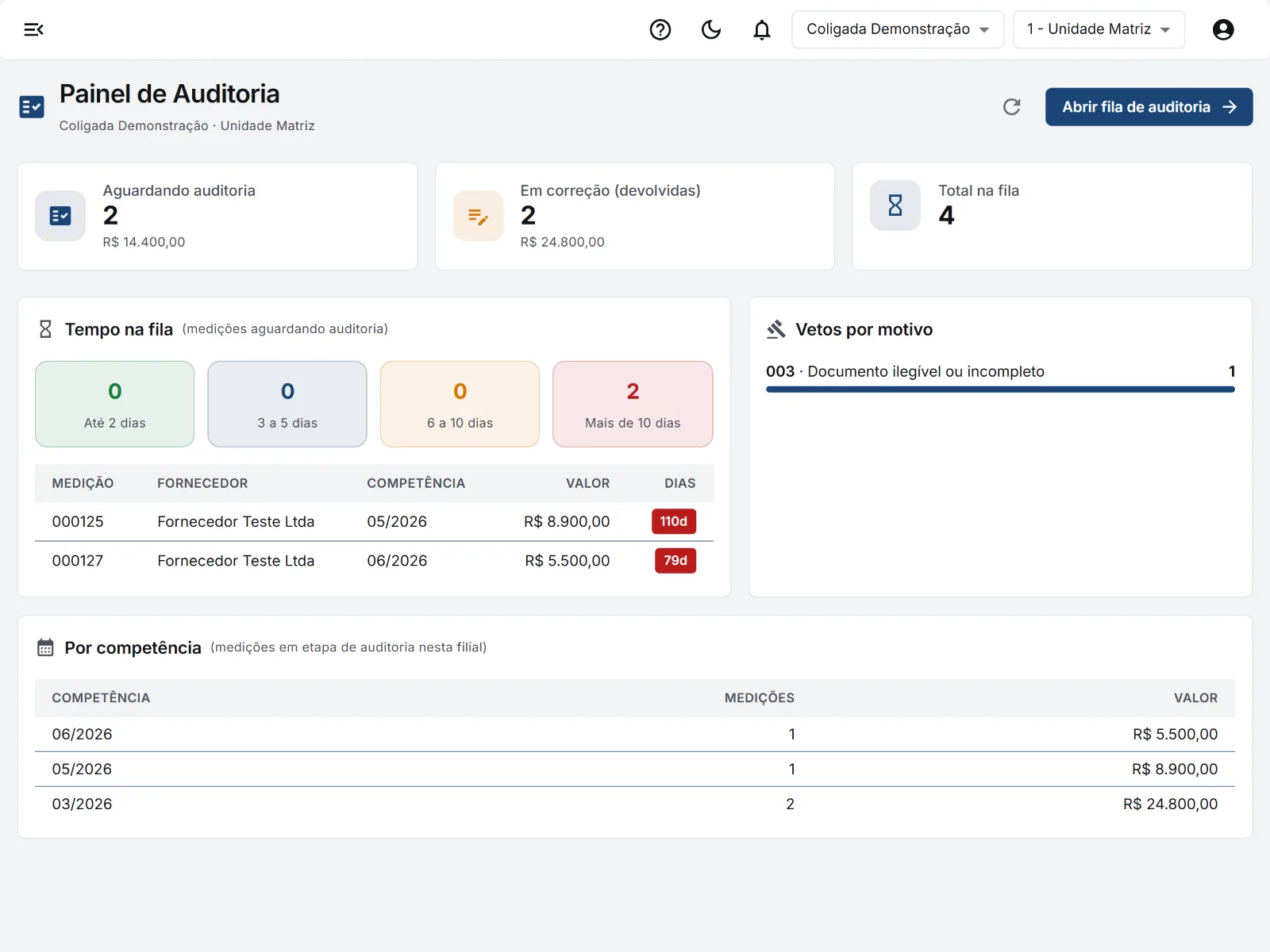Click the hourglass icon beside Tempo na fila
This screenshot has height=952, width=1270.
(x=45, y=329)
